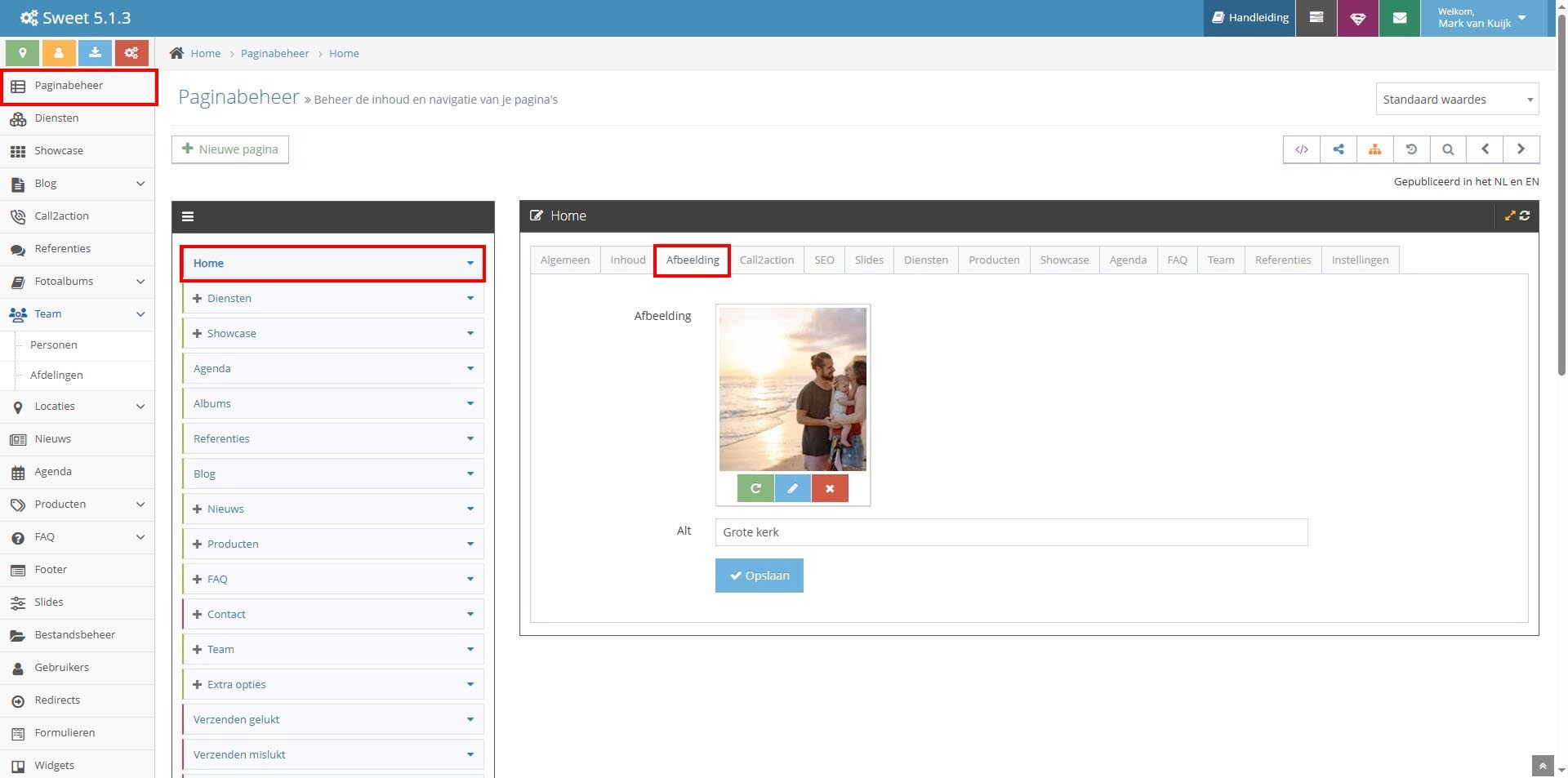1568x778 pixels.
Task: Switch to the SEO tab
Action: 824,260
